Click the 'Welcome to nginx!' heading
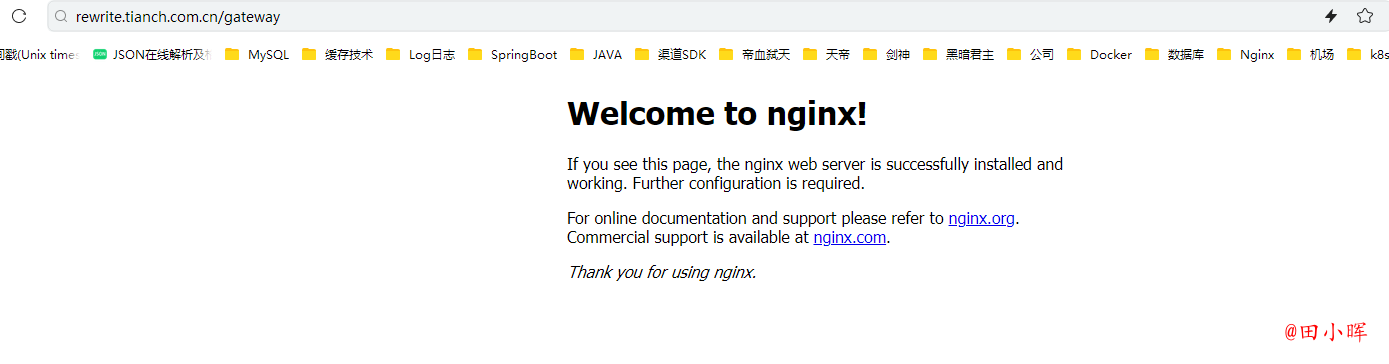 (x=717, y=114)
